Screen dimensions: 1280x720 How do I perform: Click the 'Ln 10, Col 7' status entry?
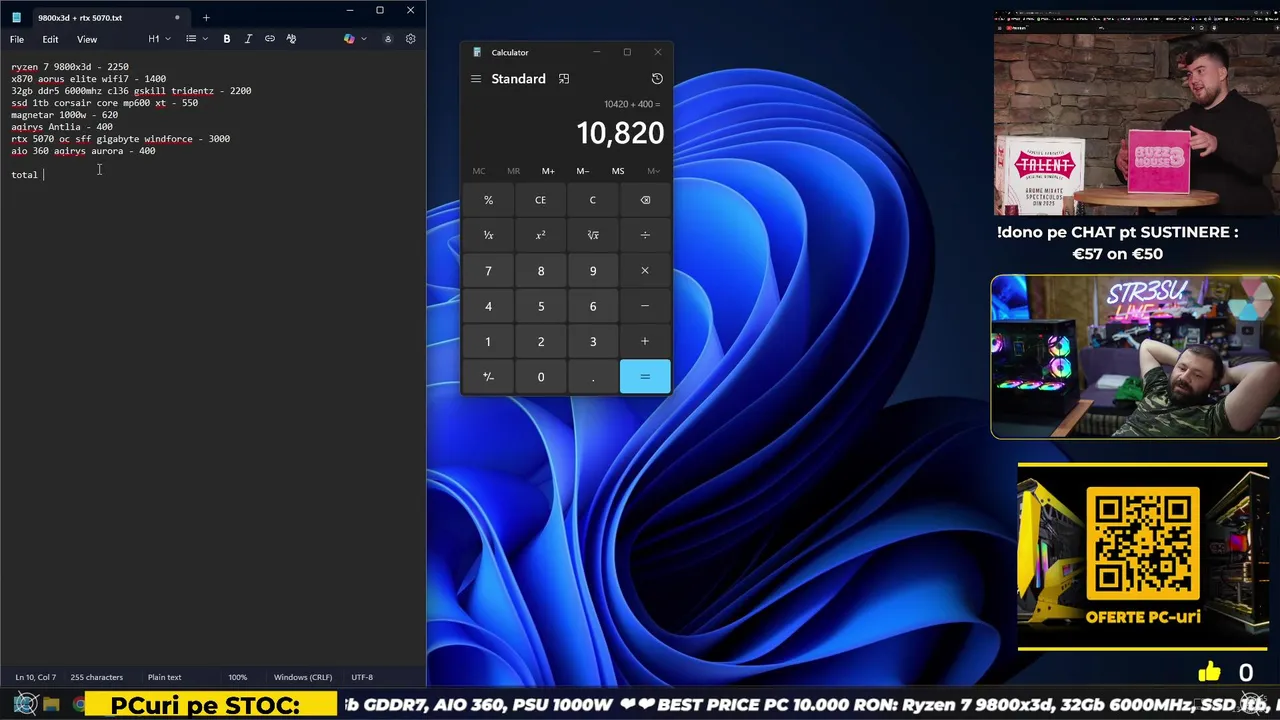click(x=36, y=677)
